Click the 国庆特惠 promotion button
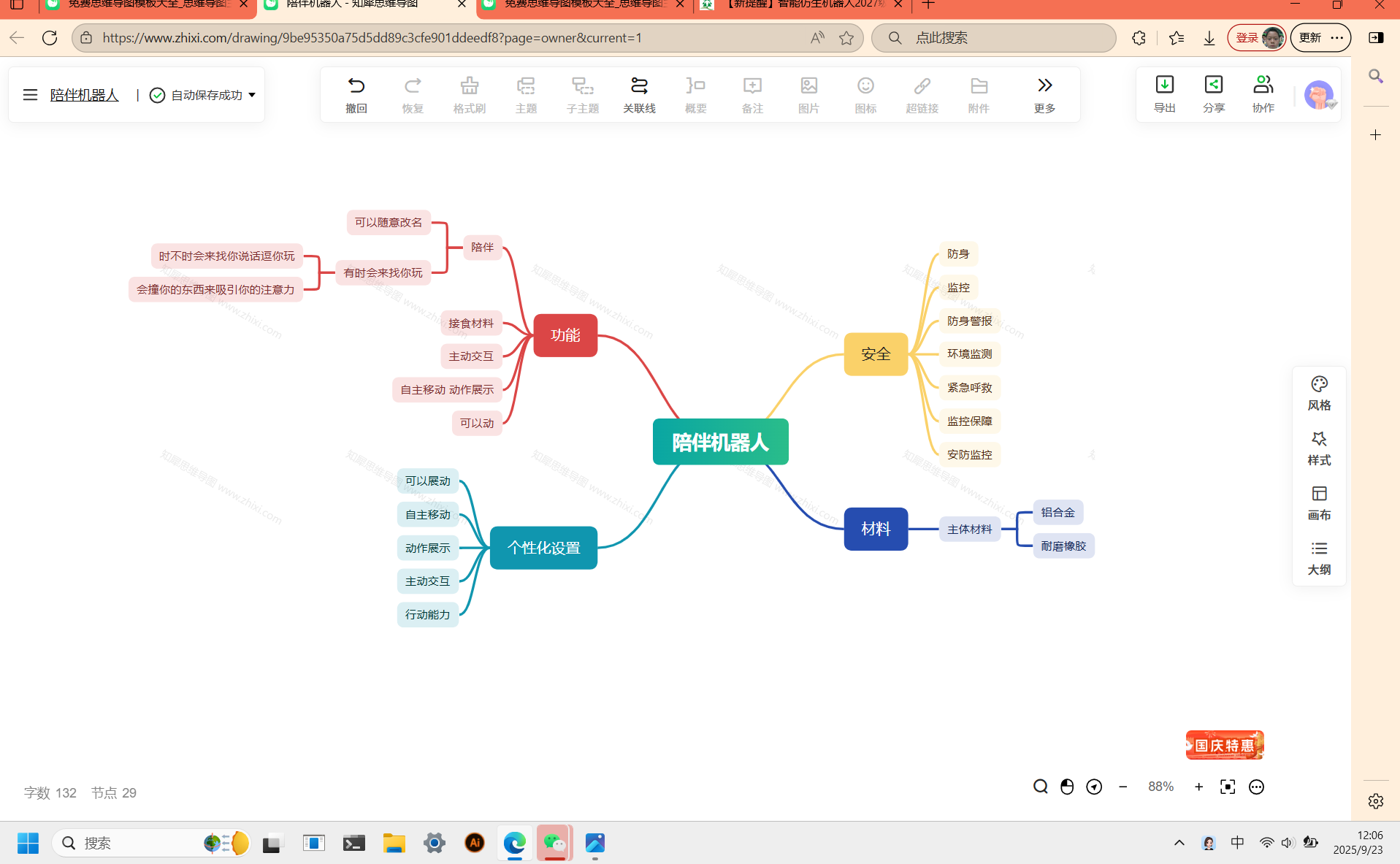Image resolution: width=1400 pixels, height=864 pixels. 1225,745
